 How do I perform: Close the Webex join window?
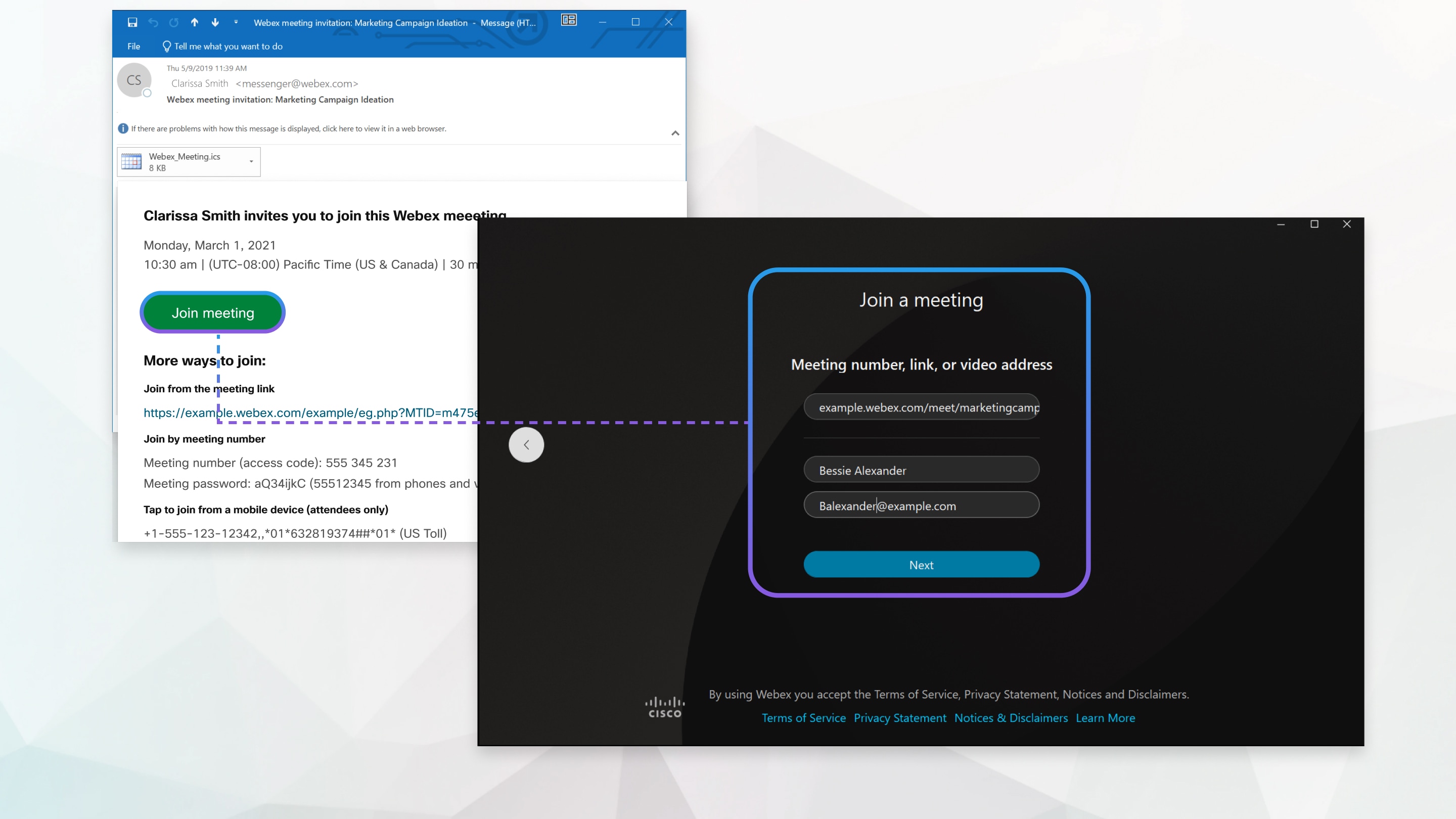point(1347,224)
